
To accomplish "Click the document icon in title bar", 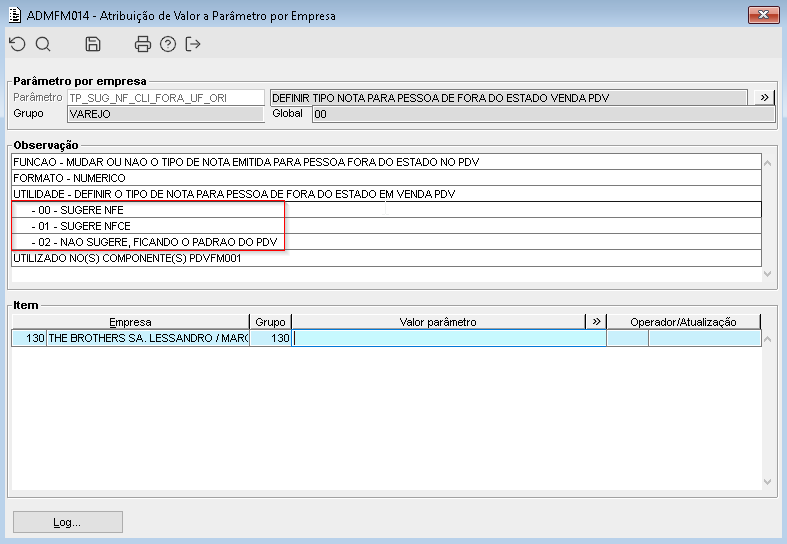I will [x=15, y=16].
